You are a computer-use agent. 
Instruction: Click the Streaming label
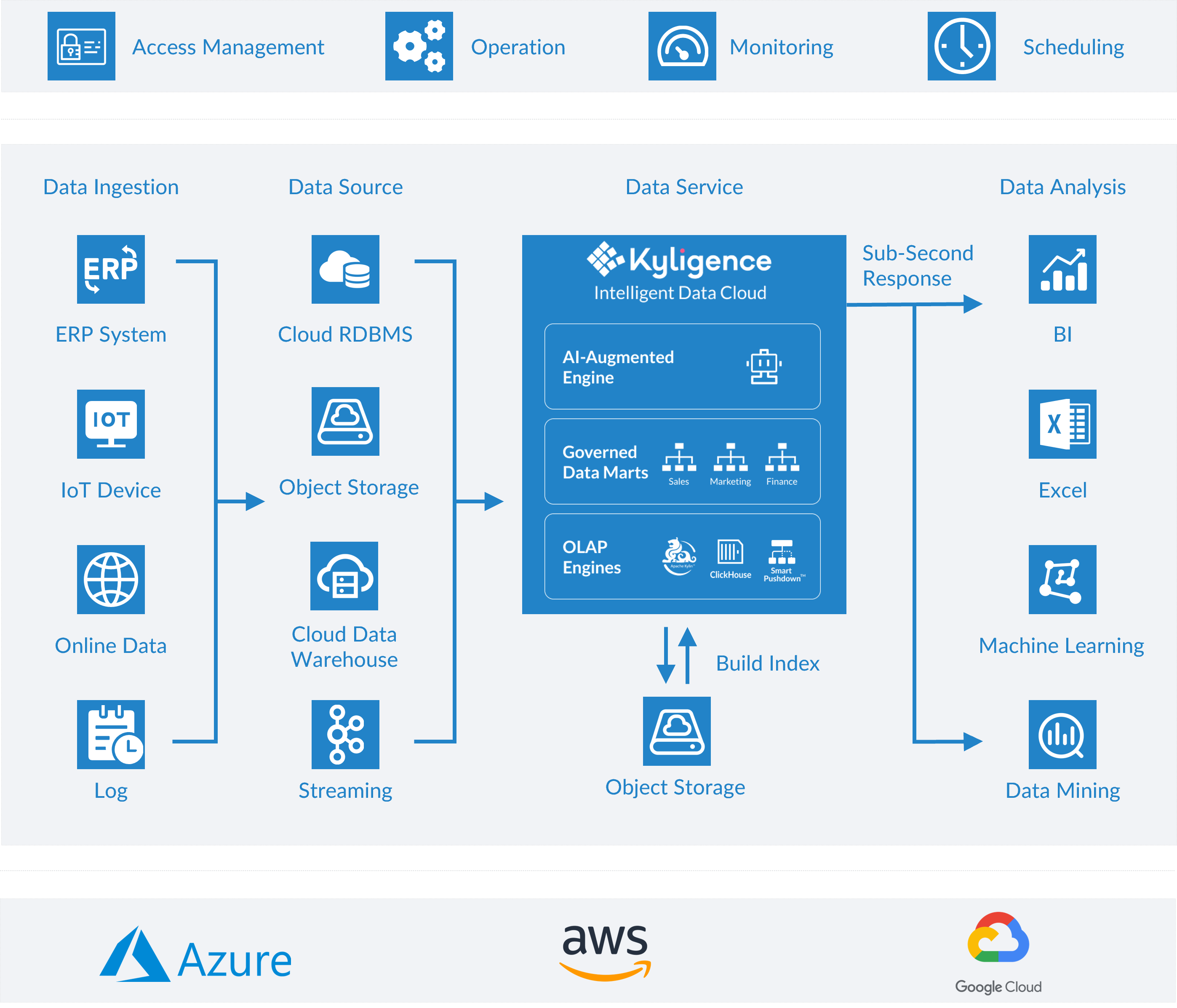point(345,790)
